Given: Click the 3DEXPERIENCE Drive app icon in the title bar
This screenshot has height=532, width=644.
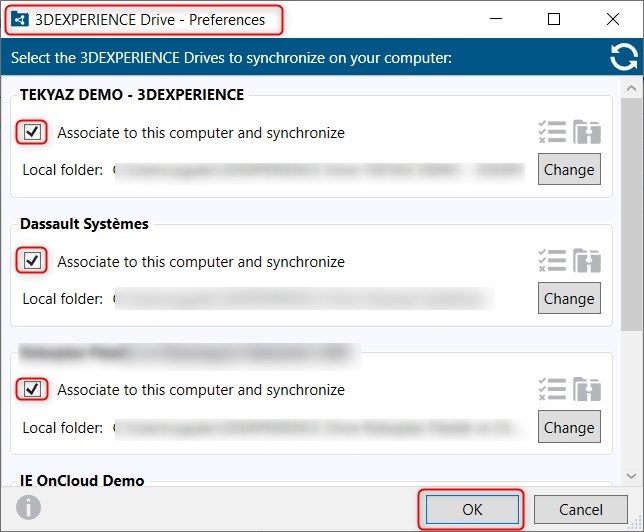Looking at the screenshot, I should point(20,19).
